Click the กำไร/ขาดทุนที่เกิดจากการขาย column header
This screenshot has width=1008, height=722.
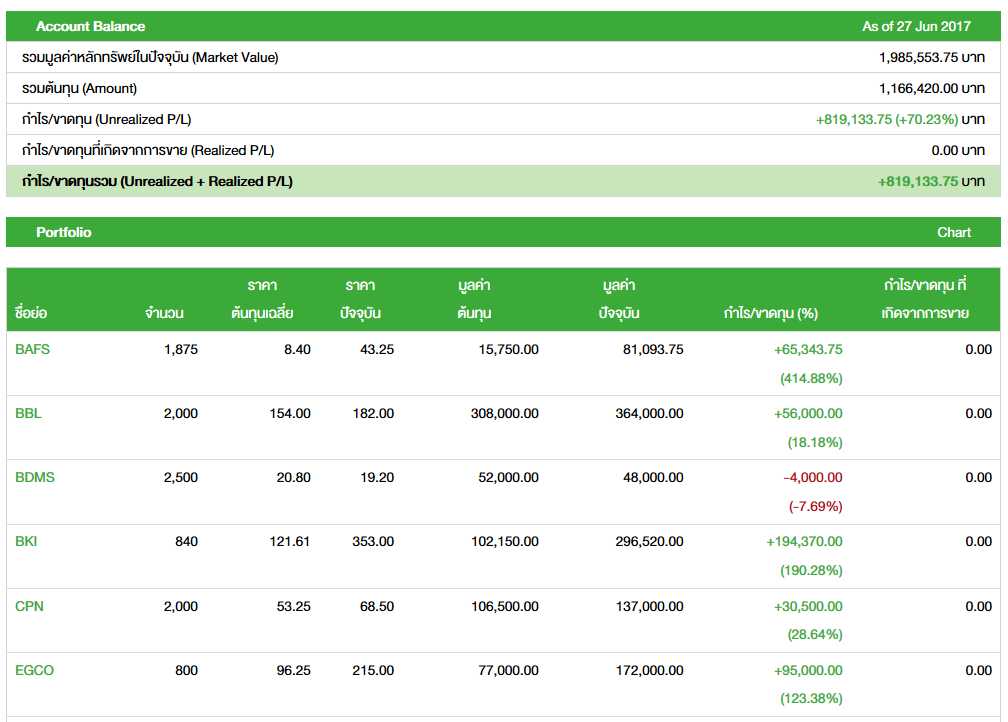coord(925,299)
